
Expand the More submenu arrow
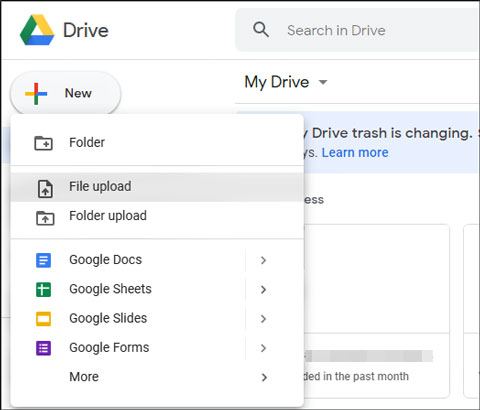tap(264, 377)
